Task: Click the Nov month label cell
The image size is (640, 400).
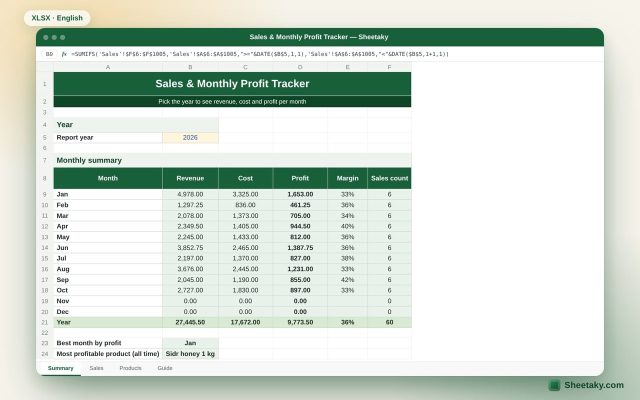Action: click(x=108, y=301)
